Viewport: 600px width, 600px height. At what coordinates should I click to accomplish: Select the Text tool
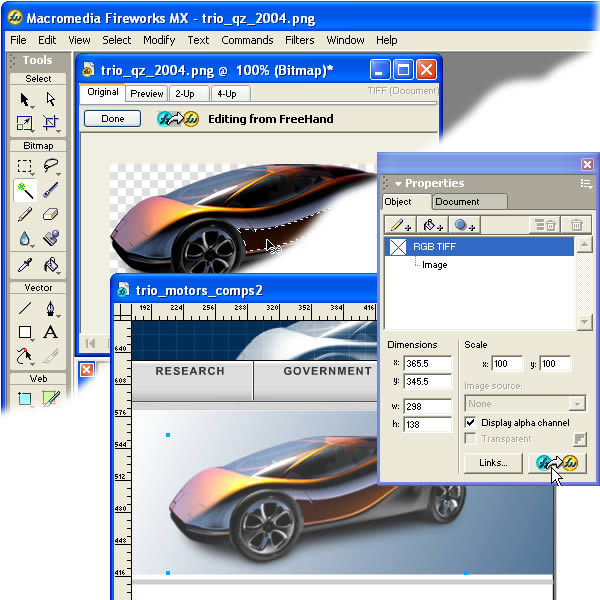click(51, 332)
